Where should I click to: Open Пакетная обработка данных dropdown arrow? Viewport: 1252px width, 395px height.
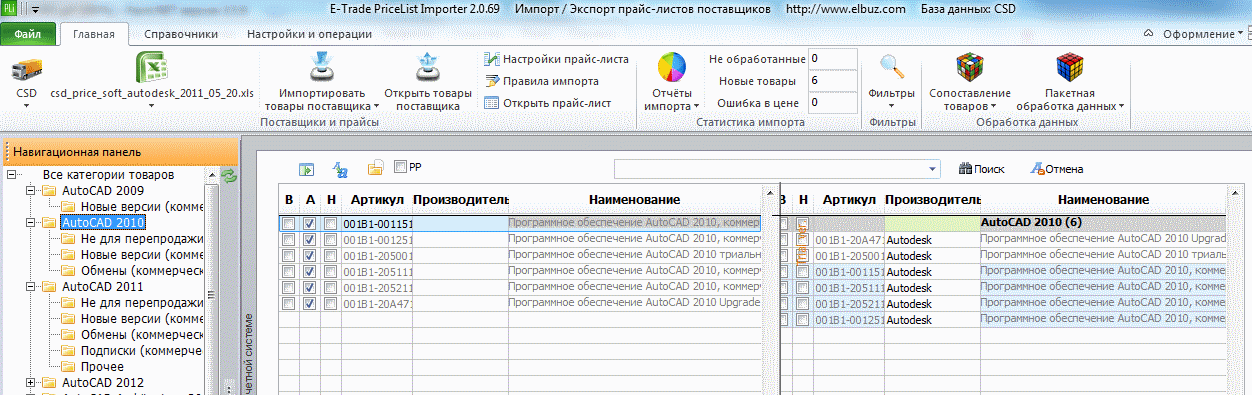1122,105
